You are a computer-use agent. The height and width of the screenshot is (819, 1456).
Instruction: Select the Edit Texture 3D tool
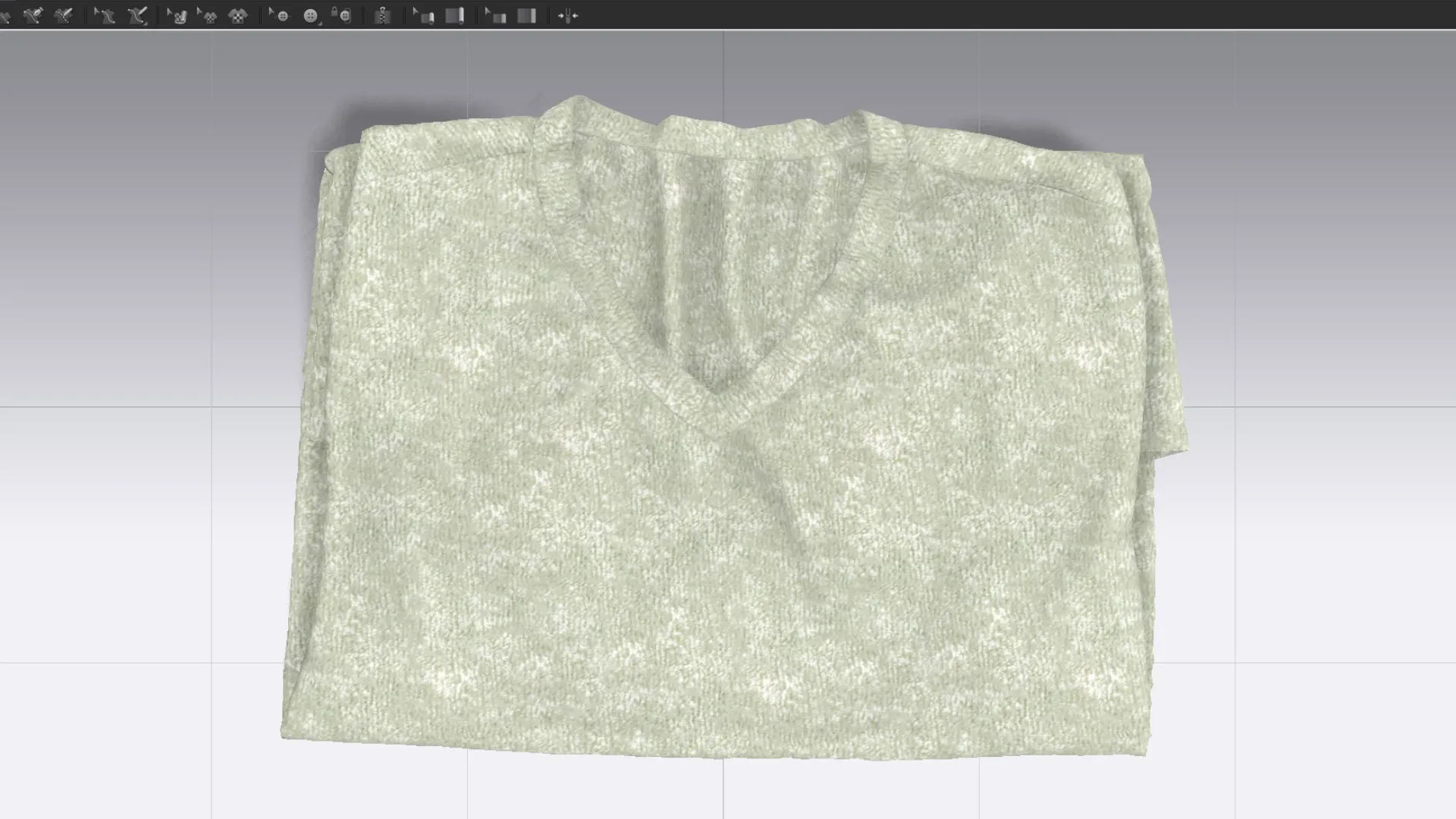click(177, 15)
